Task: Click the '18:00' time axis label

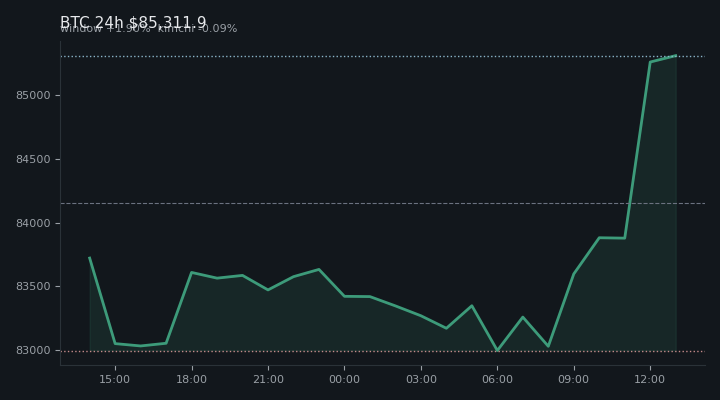Action: 191,379
